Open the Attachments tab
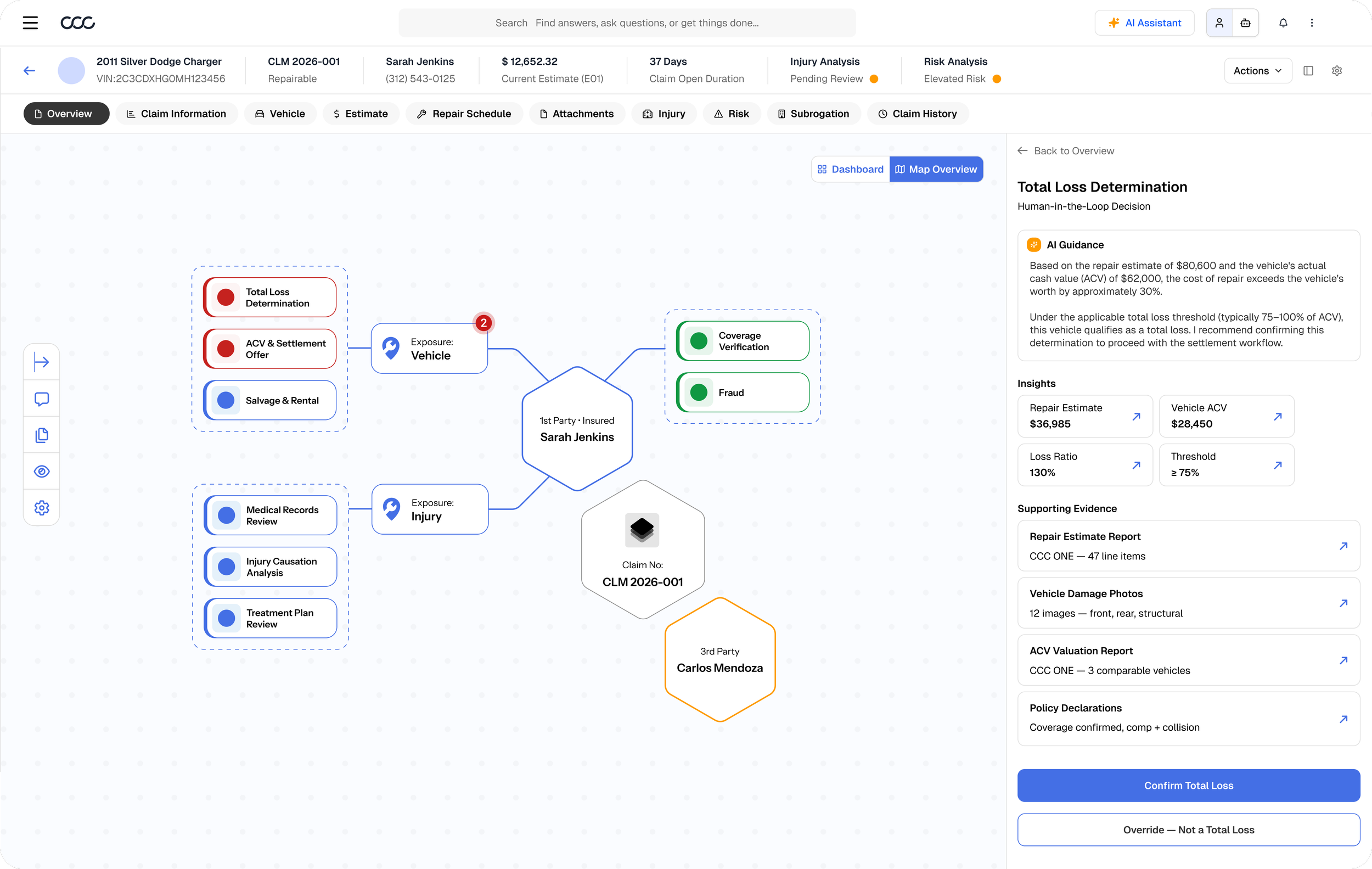The image size is (1372, 869). click(x=577, y=114)
